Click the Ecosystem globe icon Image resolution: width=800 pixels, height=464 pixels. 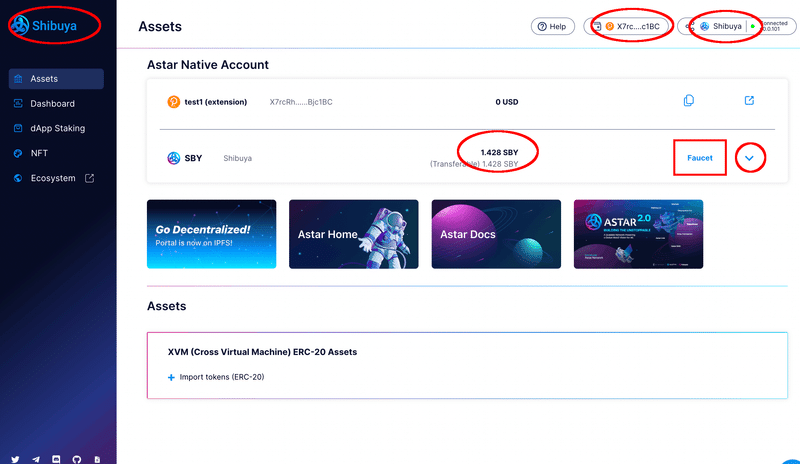(x=18, y=178)
